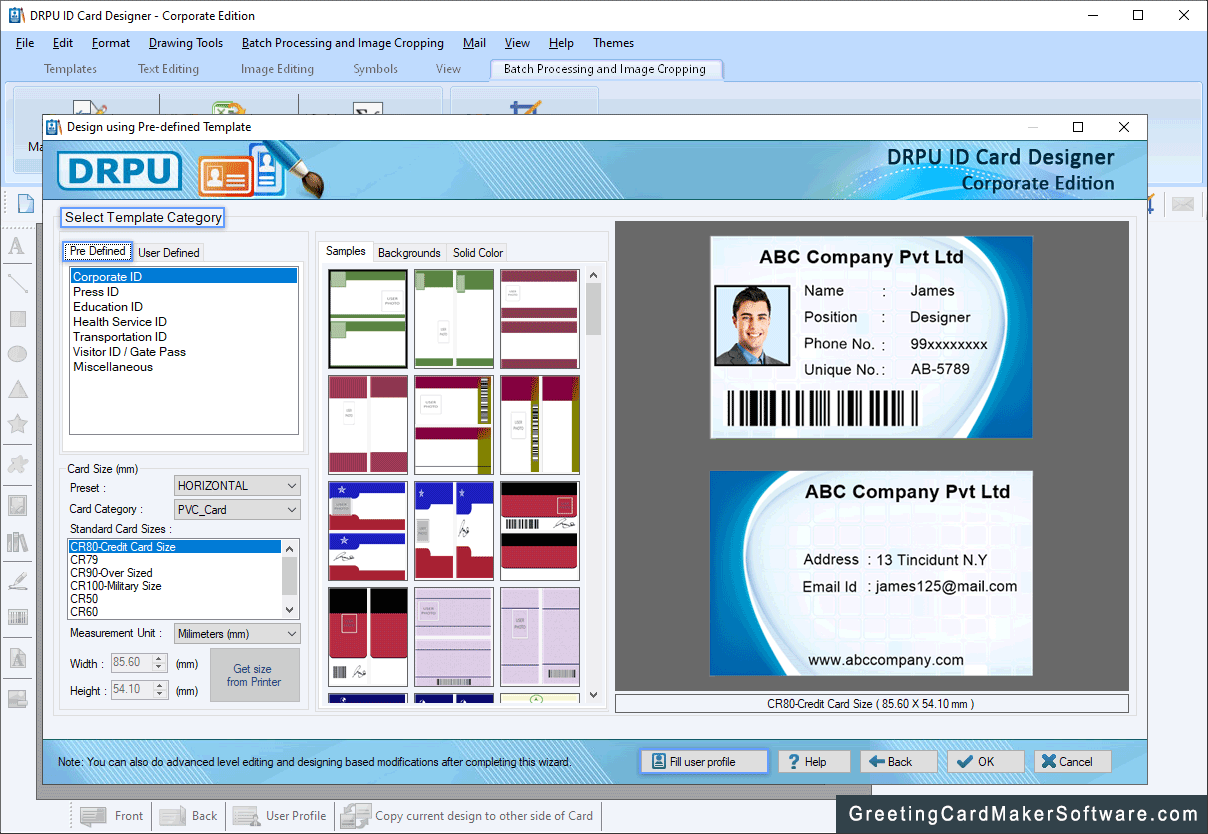Image resolution: width=1208 pixels, height=834 pixels.
Task: Click the Height 54.10 input field
Action: click(132, 690)
